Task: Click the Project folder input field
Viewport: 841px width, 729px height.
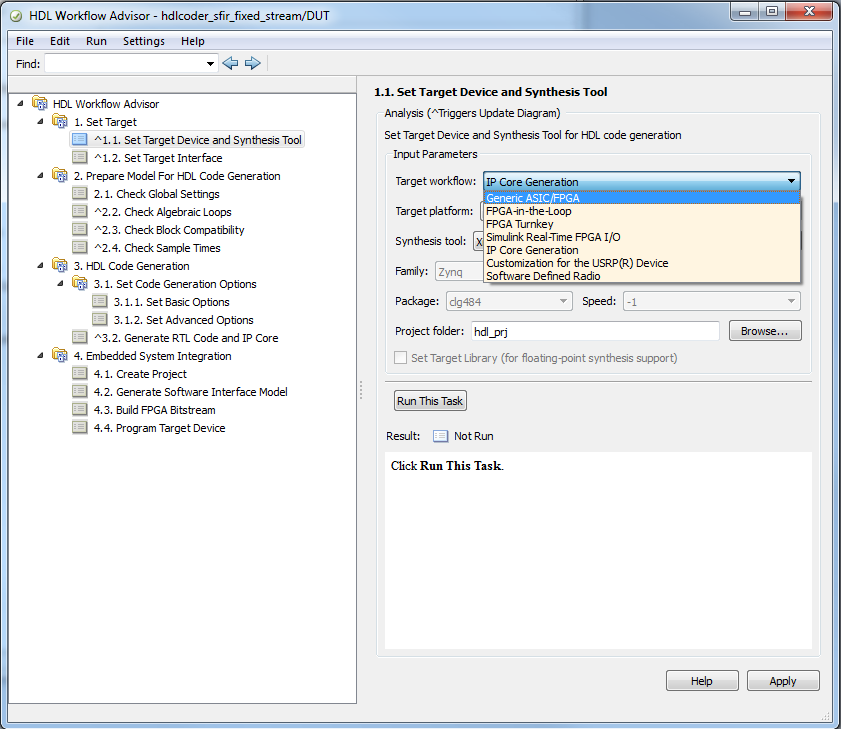Action: (x=595, y=332)
